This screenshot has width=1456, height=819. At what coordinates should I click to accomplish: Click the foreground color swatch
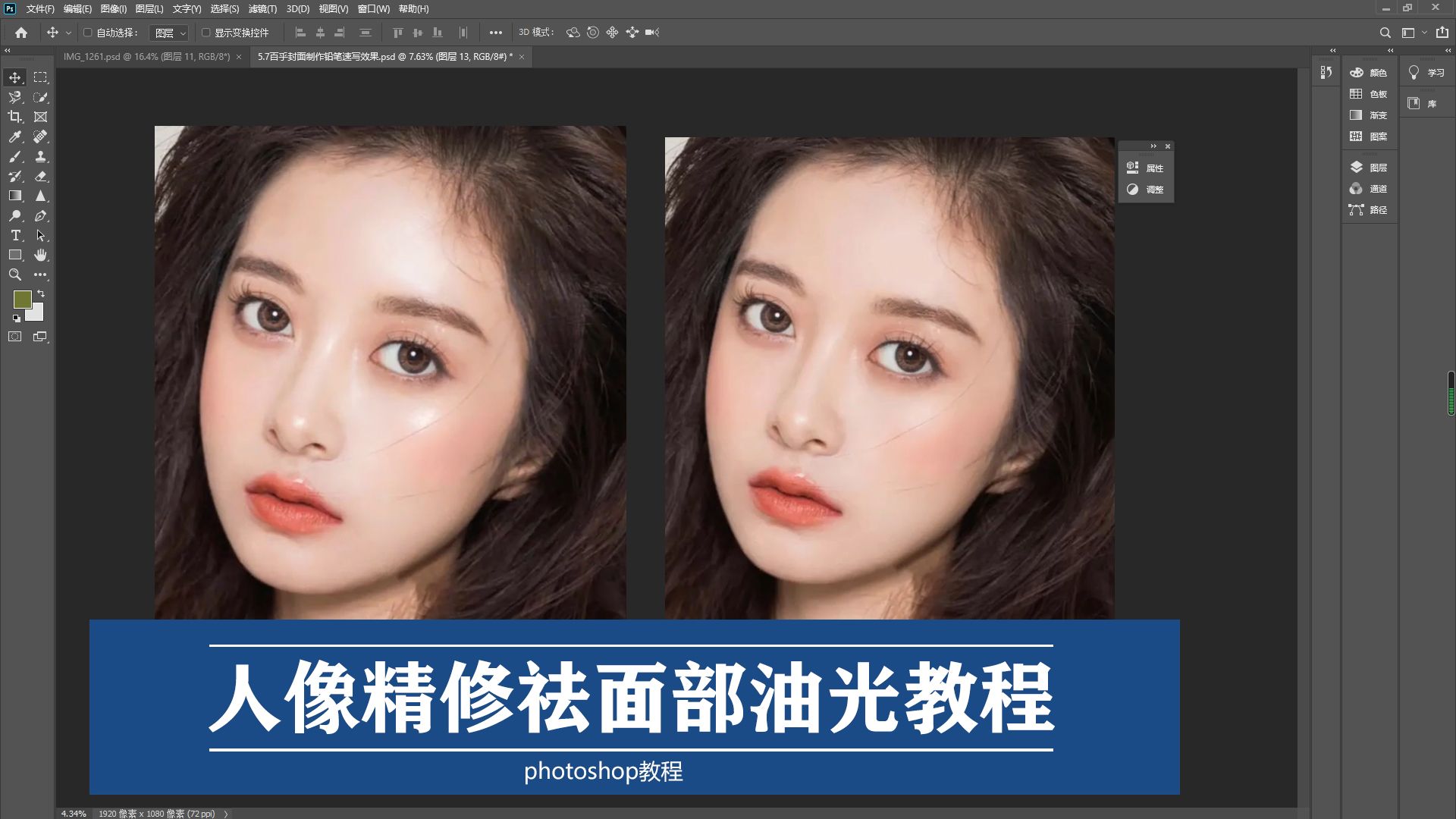22,300
